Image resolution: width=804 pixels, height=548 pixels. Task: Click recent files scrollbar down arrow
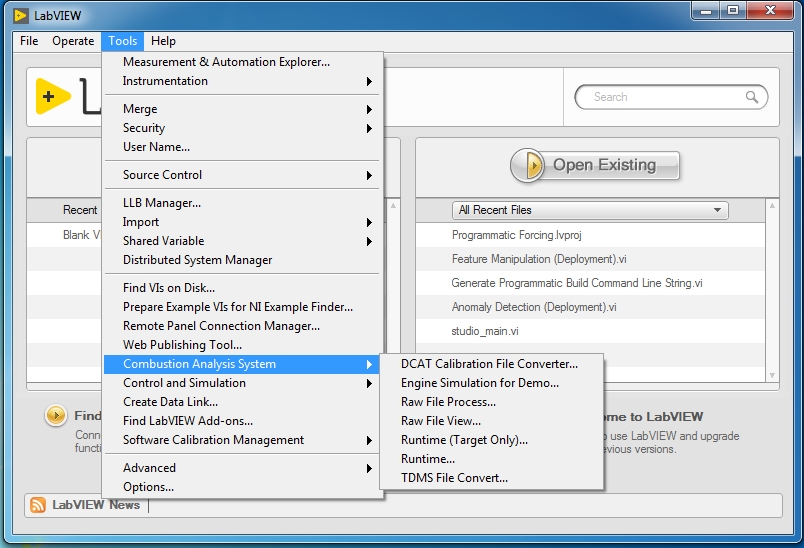(772, 376)
